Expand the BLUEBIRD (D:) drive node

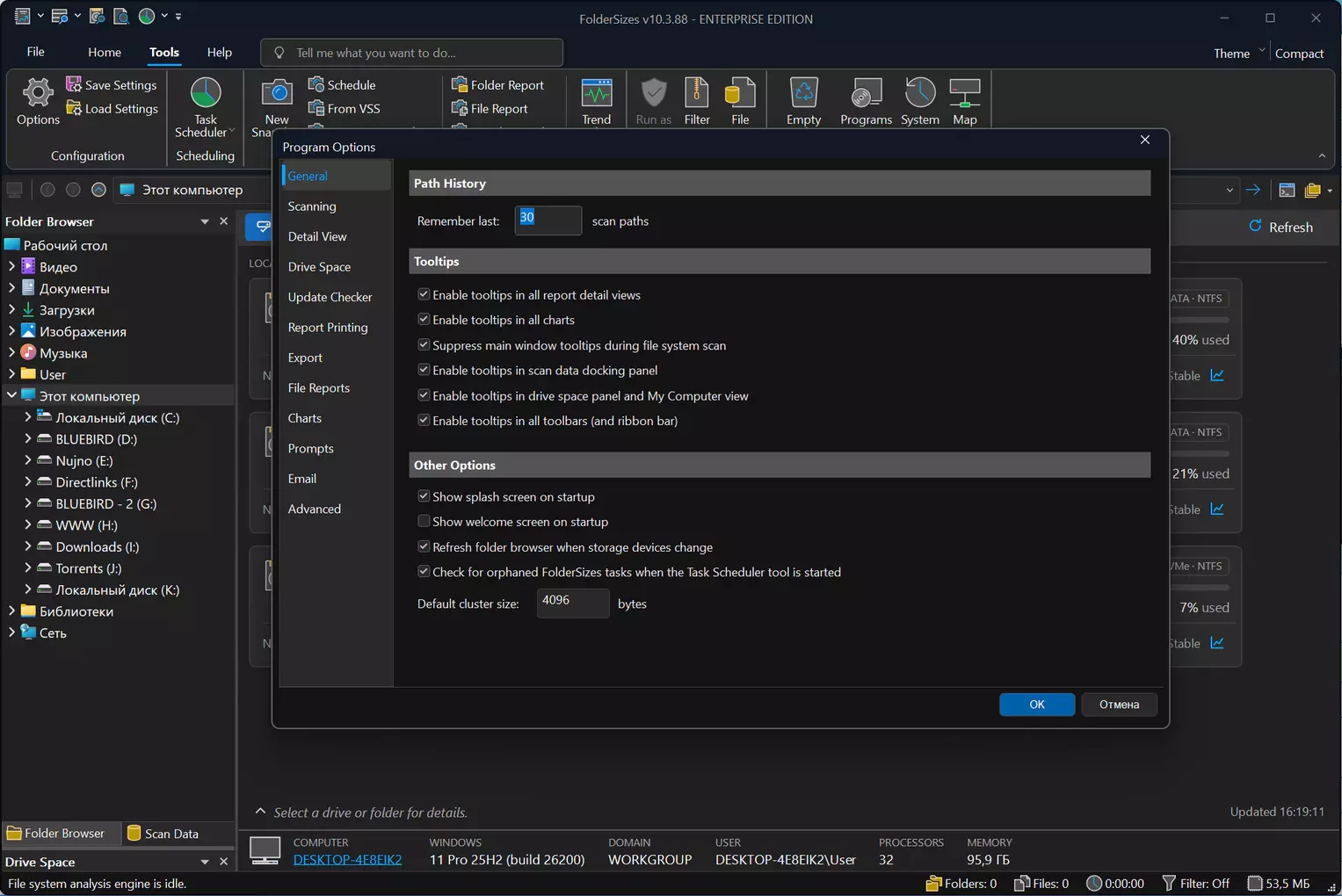(x=27, y=438)
